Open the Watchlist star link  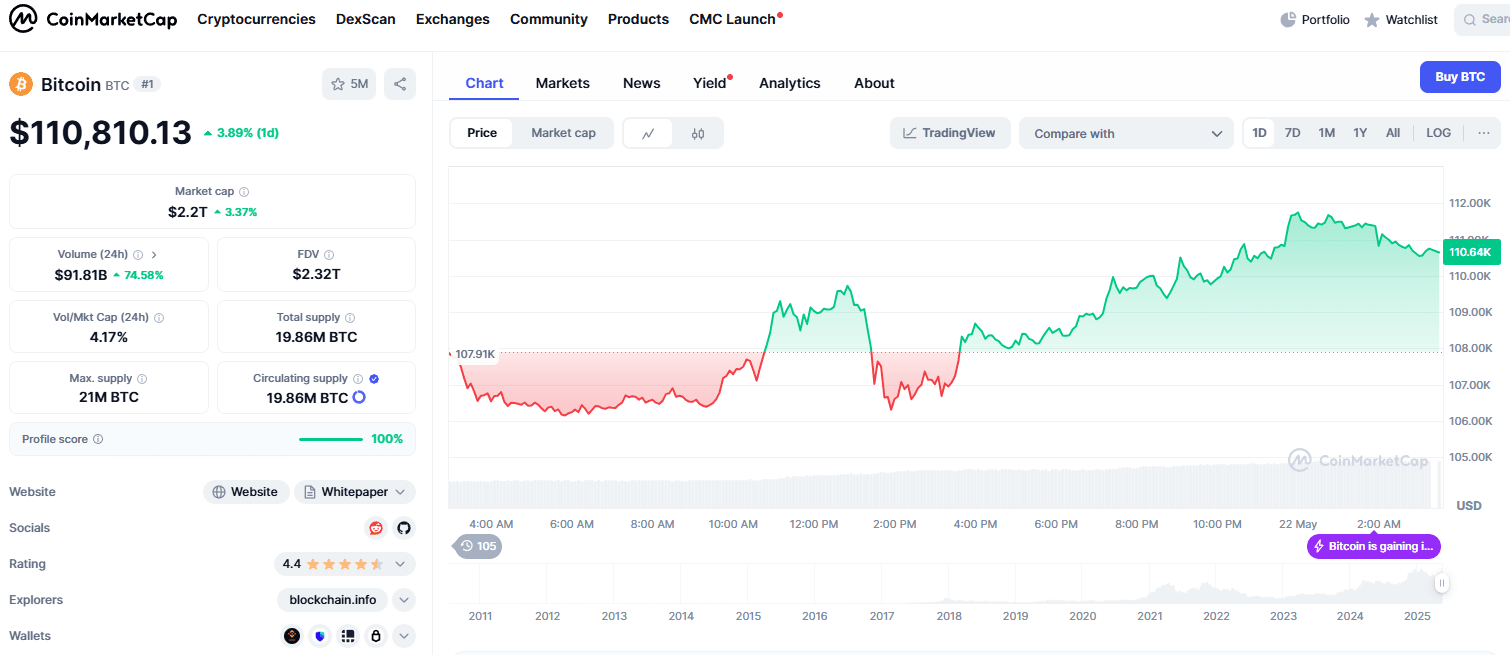(1401, 20)
